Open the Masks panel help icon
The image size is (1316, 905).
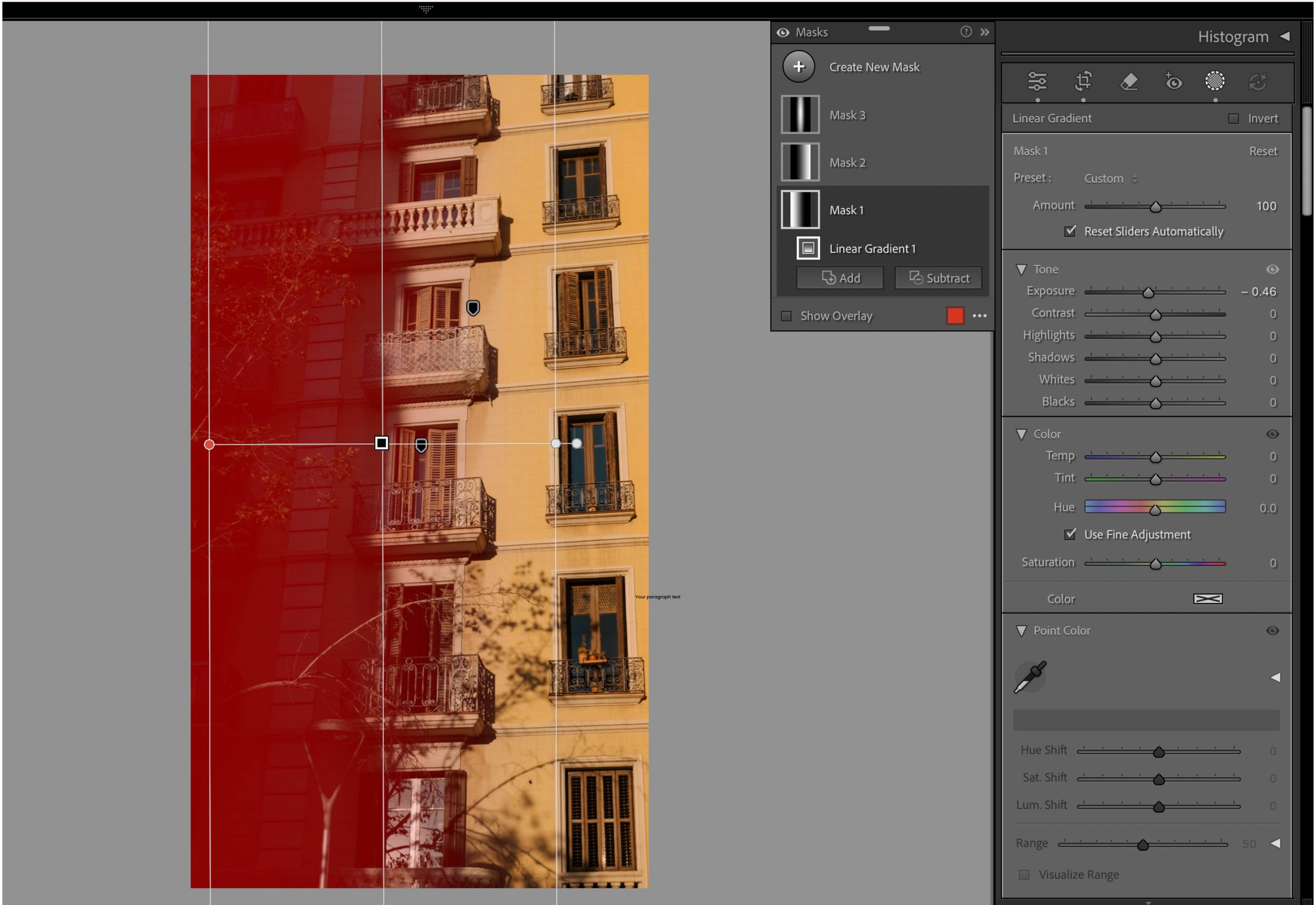point(966,32)
